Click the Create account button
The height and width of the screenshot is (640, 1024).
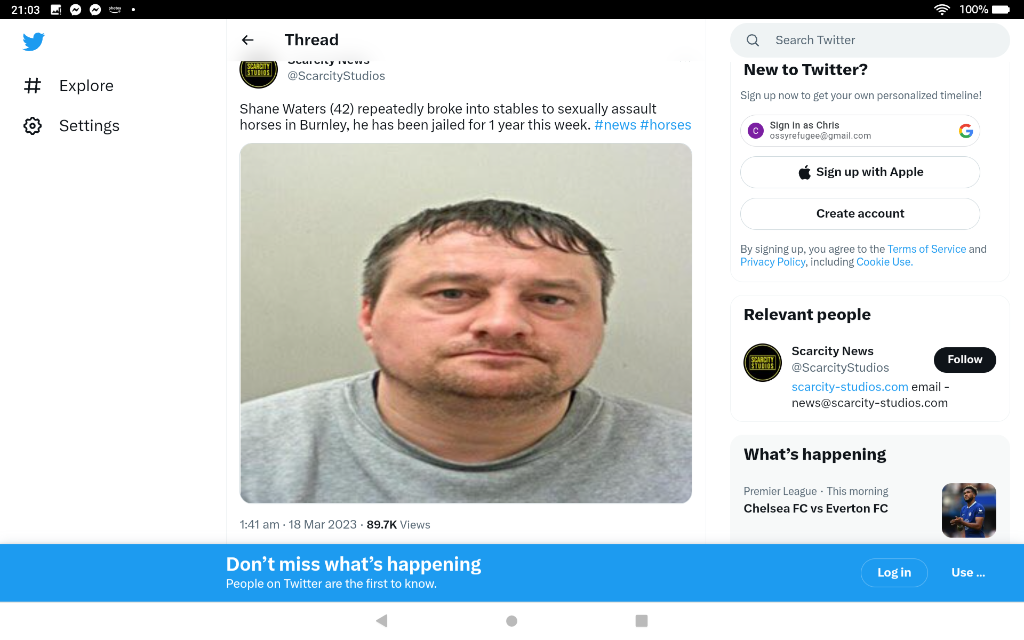(859, 214)
